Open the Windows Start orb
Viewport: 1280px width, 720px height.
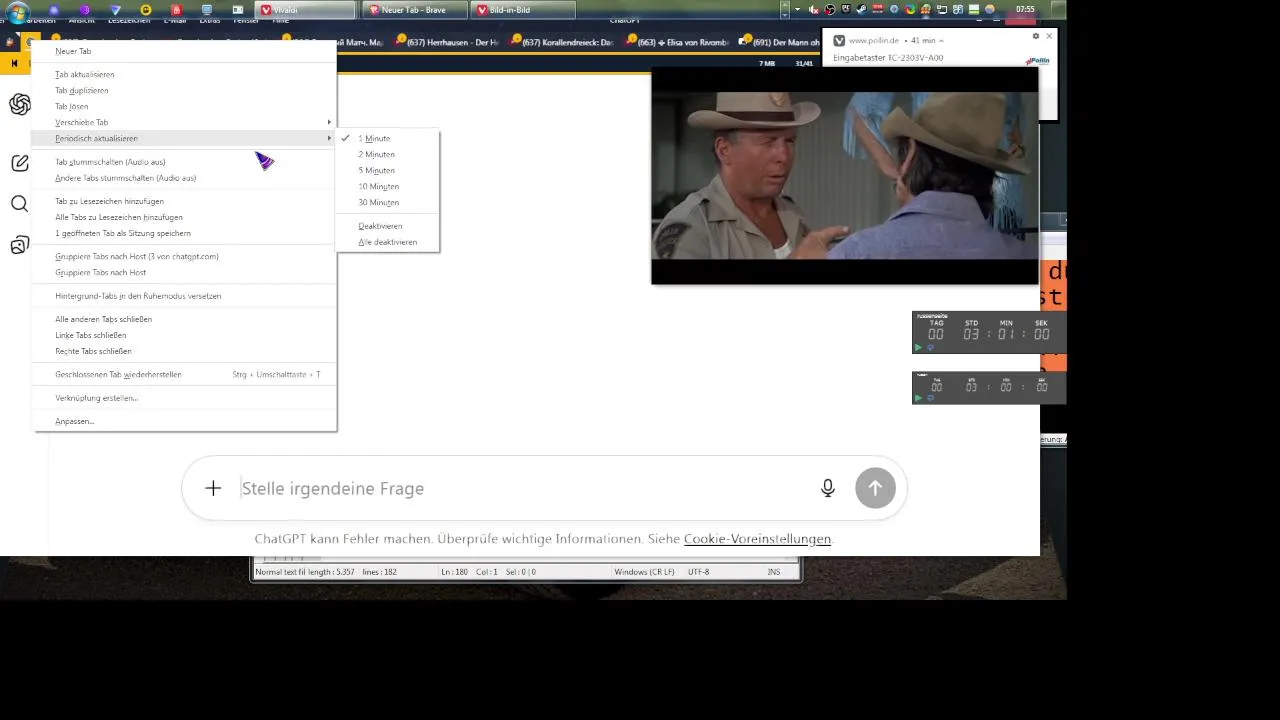pyautogui.click(x=18, y=12)
